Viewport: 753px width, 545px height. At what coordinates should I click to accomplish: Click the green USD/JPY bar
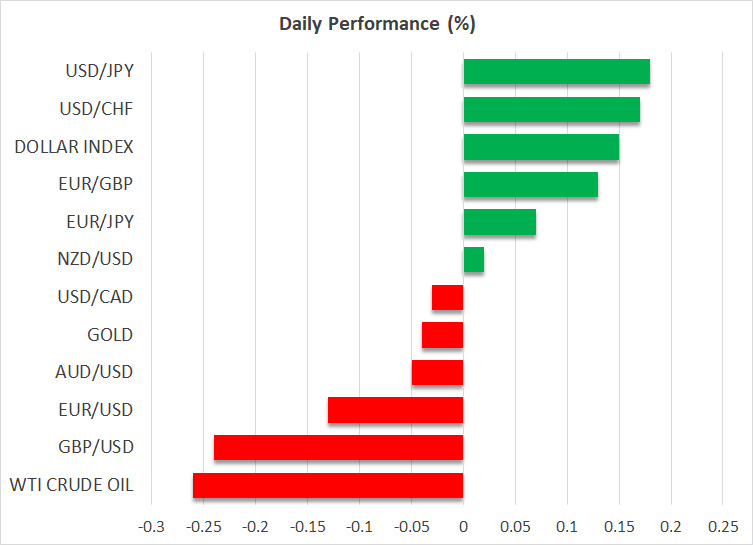(x=556, y=72)
